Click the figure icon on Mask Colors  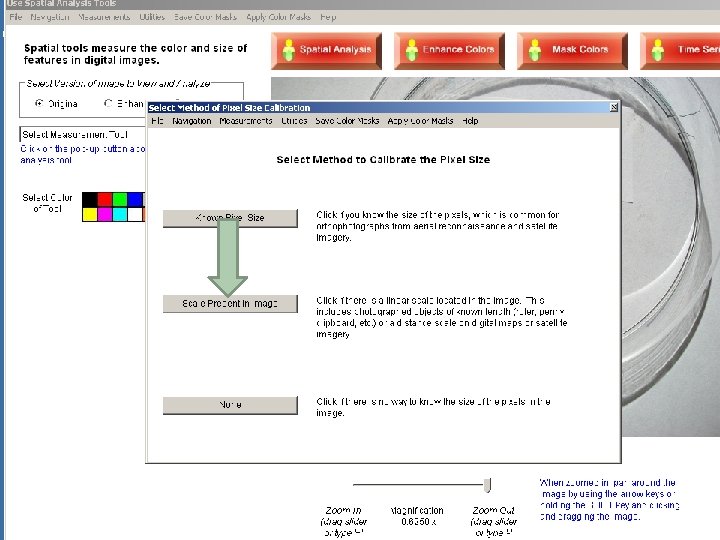534,50
